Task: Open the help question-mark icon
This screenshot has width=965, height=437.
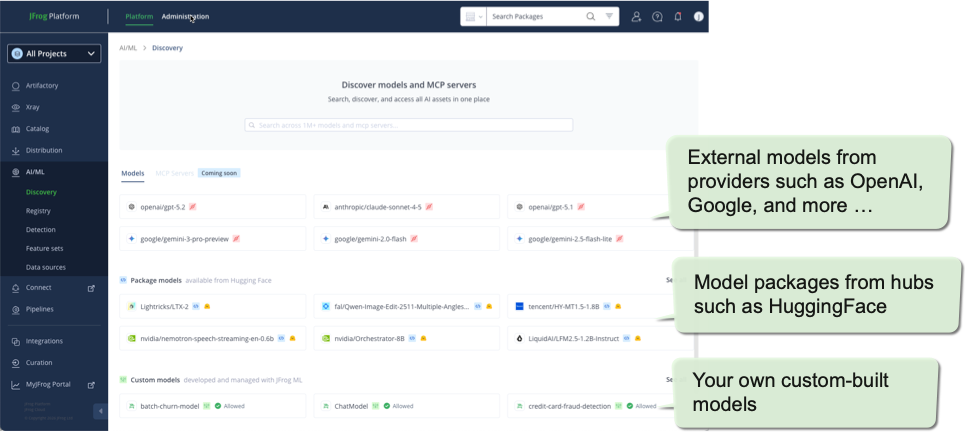Action: click(657, 17)
